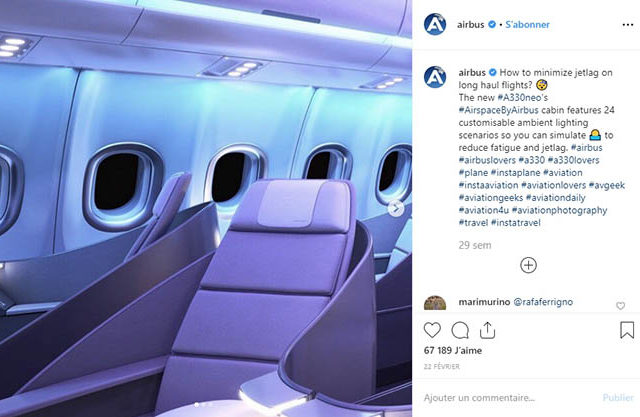Share the post using the share icon

pos(487,330)
